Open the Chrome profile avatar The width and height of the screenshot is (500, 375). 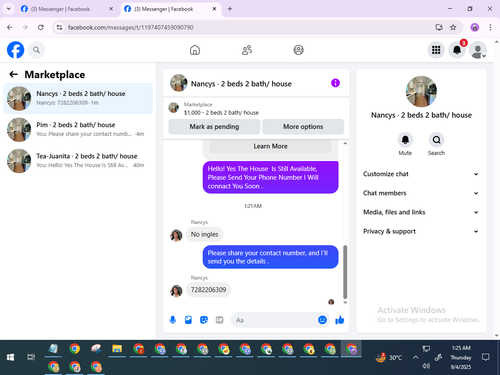click(x=475, y=27)
